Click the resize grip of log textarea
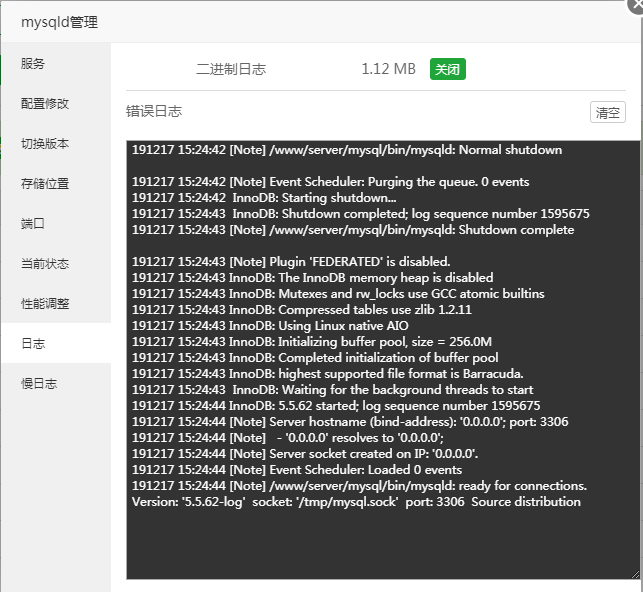643x592 pixels. [635, 574]
